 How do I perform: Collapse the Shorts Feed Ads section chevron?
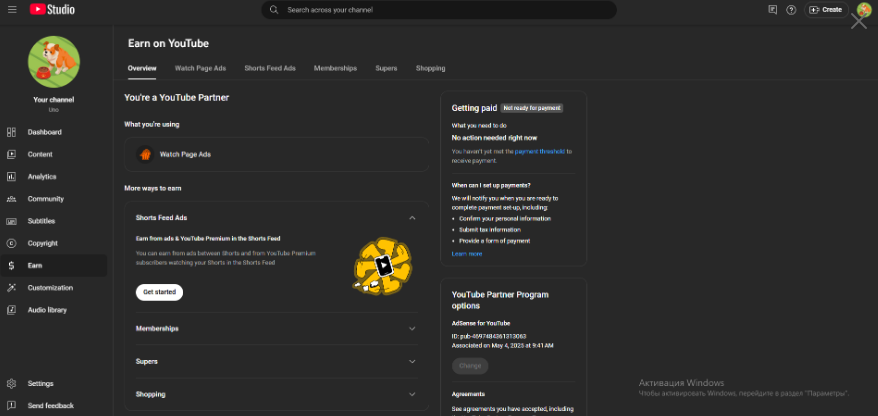click(x=412, y=218)
